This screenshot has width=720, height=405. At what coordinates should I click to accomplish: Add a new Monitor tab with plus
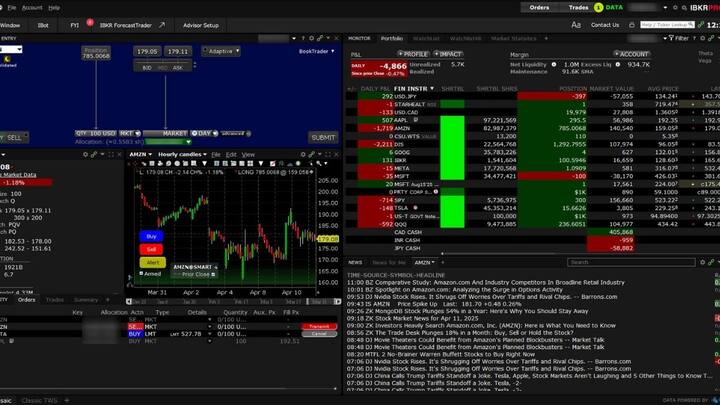(x=546, y=39)
